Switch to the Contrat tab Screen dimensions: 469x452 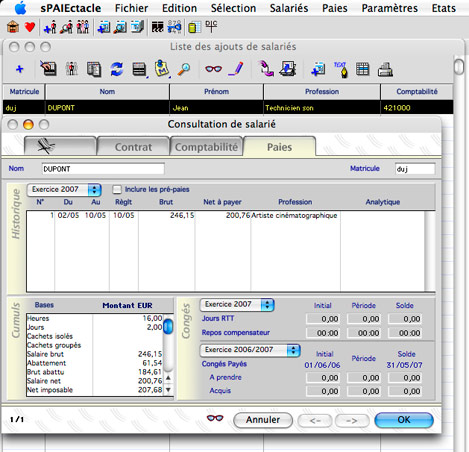click(133, 147)
